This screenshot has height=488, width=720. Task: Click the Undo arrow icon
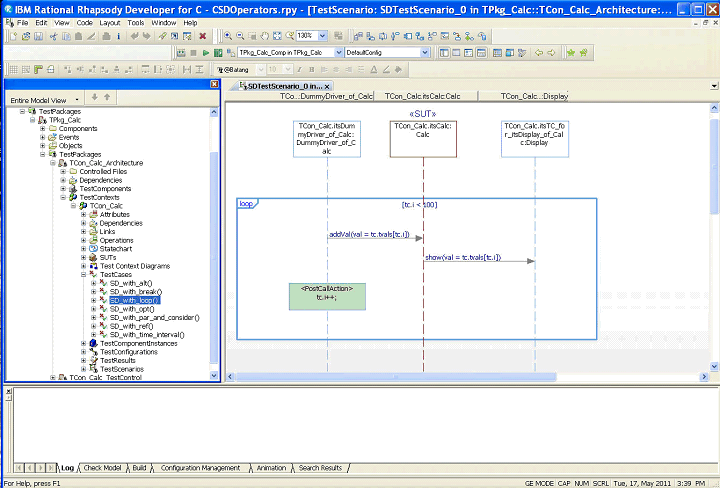(x=135, y=36)
